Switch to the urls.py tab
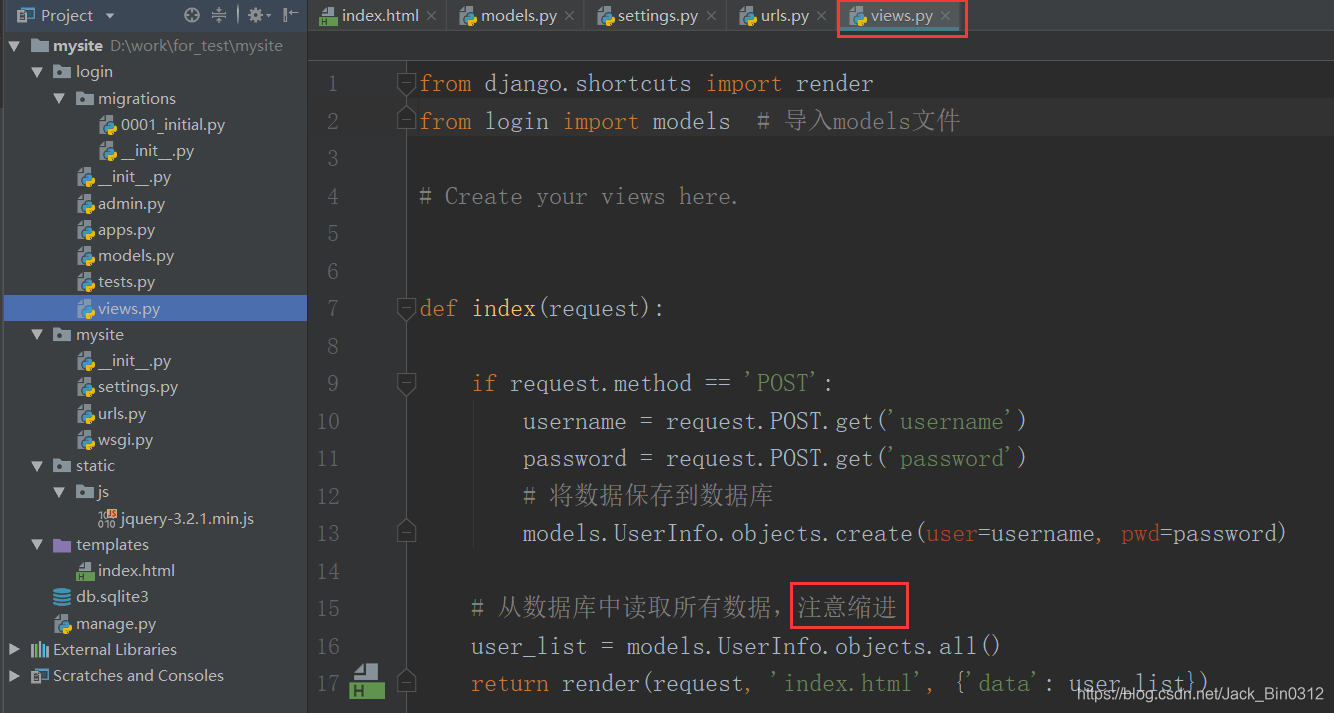 (784, 16)
